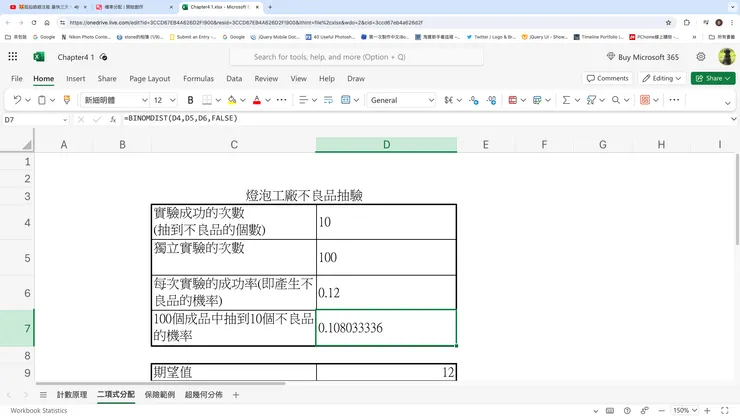Click the currency format icon
This screenshot has height=416, width=740.
(448, 100)
